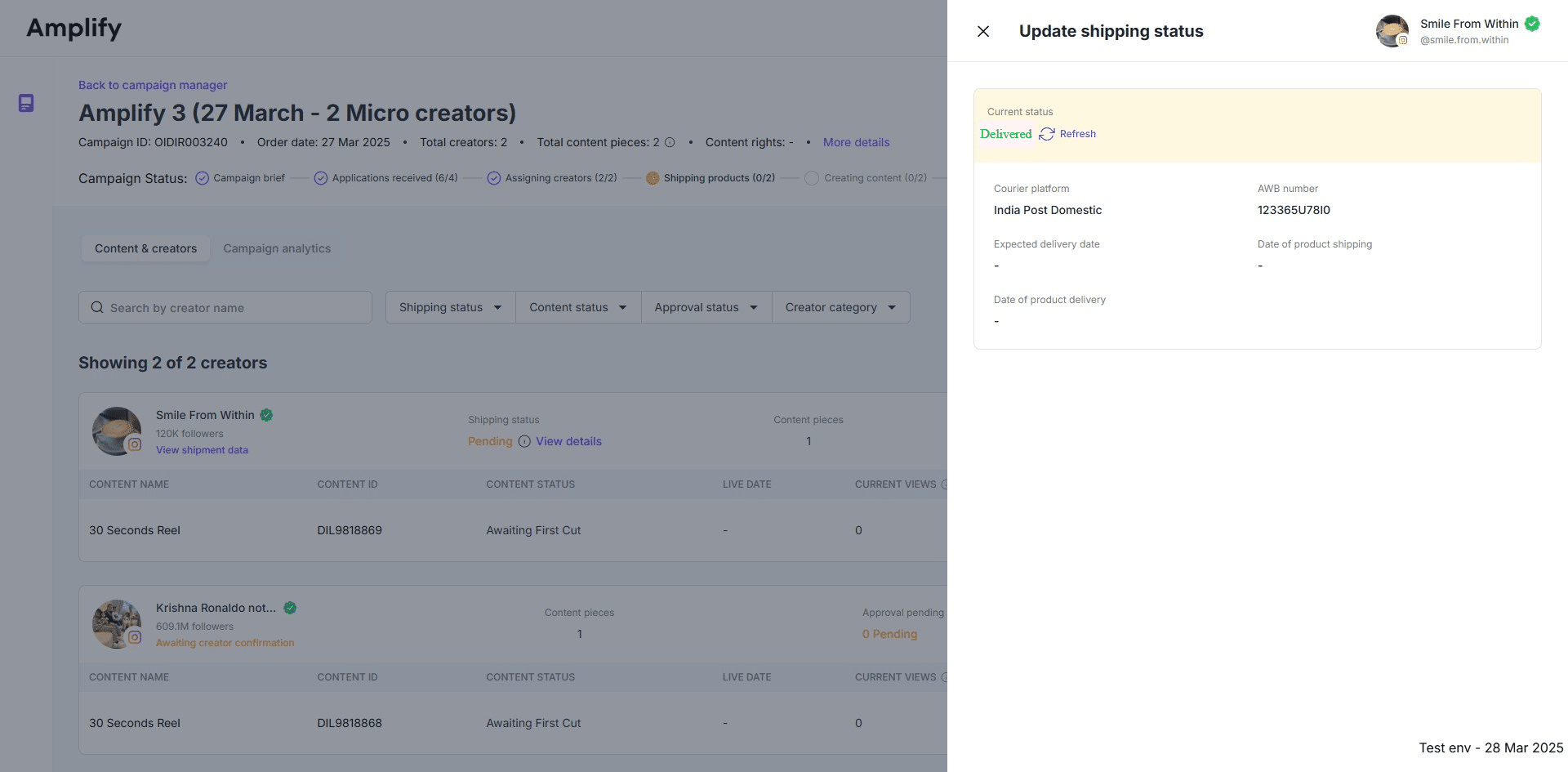Expand the Content status filter dropdown
Viewport: 1568px width, 772px height.
pos(577,307)
